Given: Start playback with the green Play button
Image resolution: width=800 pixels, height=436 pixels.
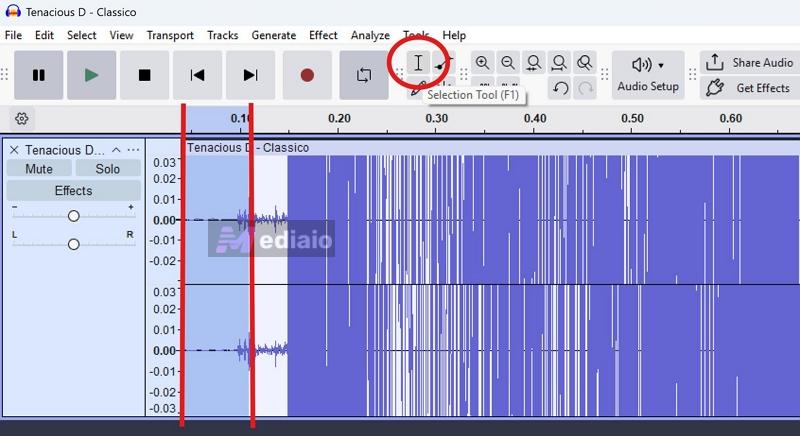Looking at the screenshot, I should point(92,75).
